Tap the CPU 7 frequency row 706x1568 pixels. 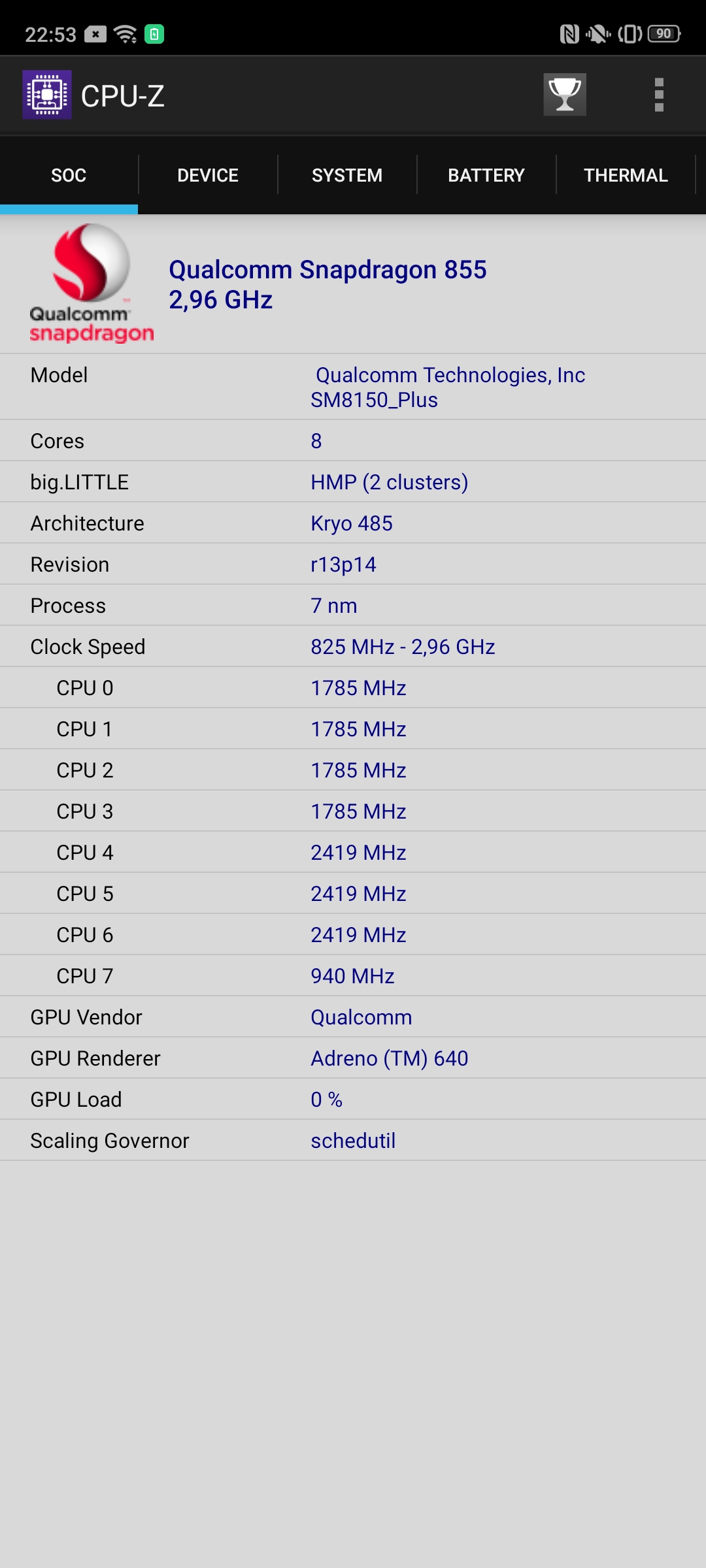pos(353,976)
